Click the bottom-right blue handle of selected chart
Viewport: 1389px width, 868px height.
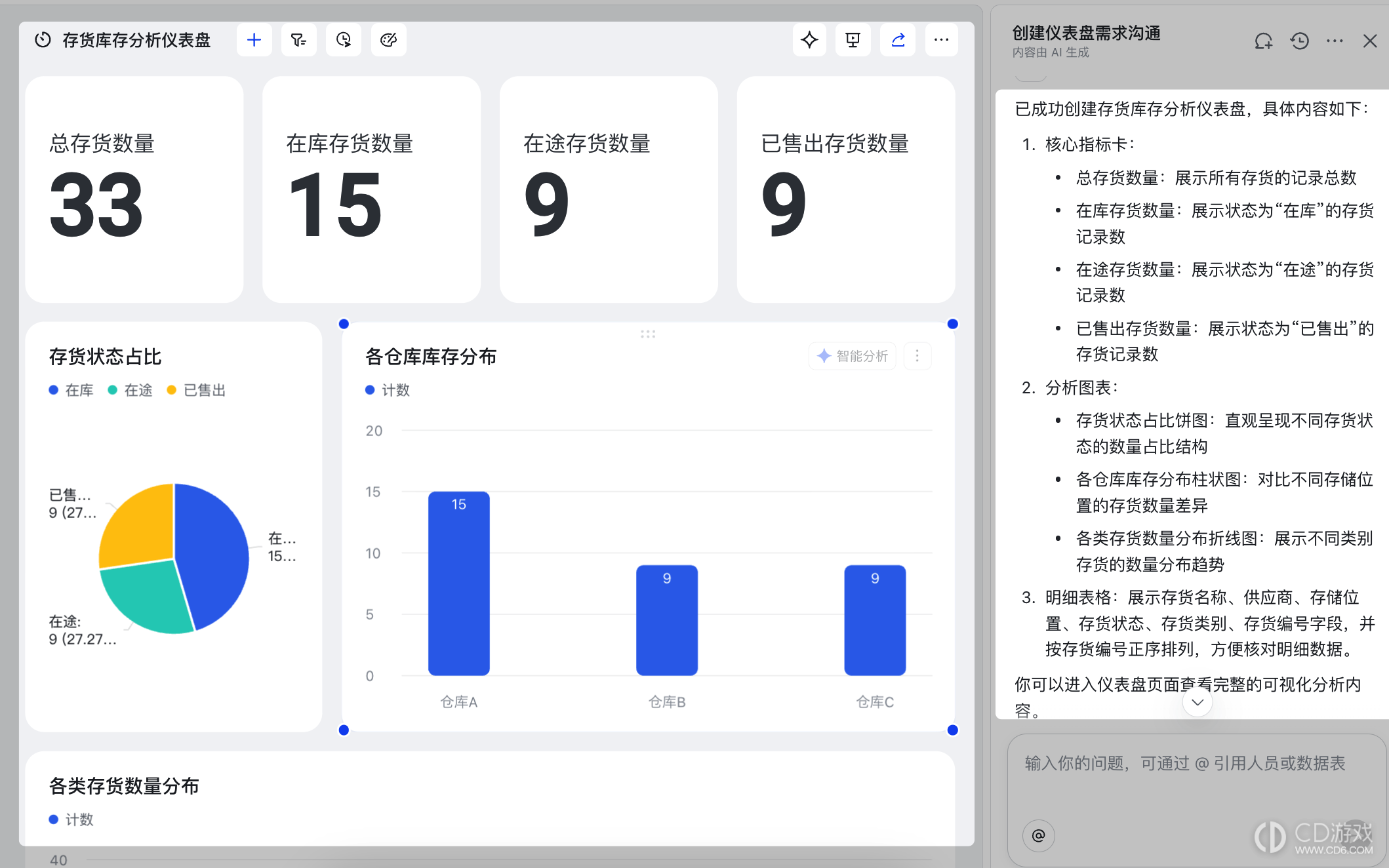click(x=953, y=730)
